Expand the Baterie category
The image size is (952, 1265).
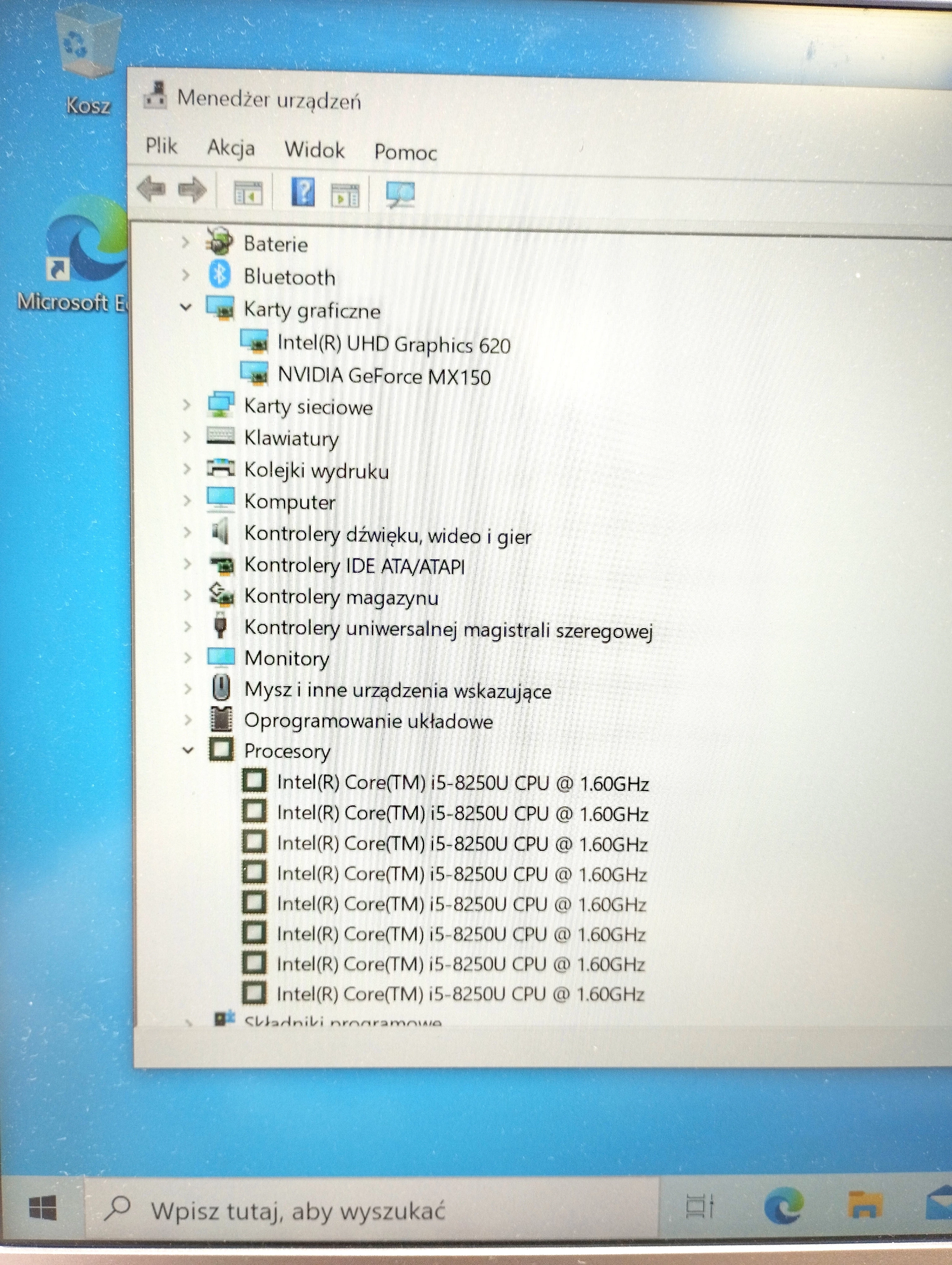185,242
